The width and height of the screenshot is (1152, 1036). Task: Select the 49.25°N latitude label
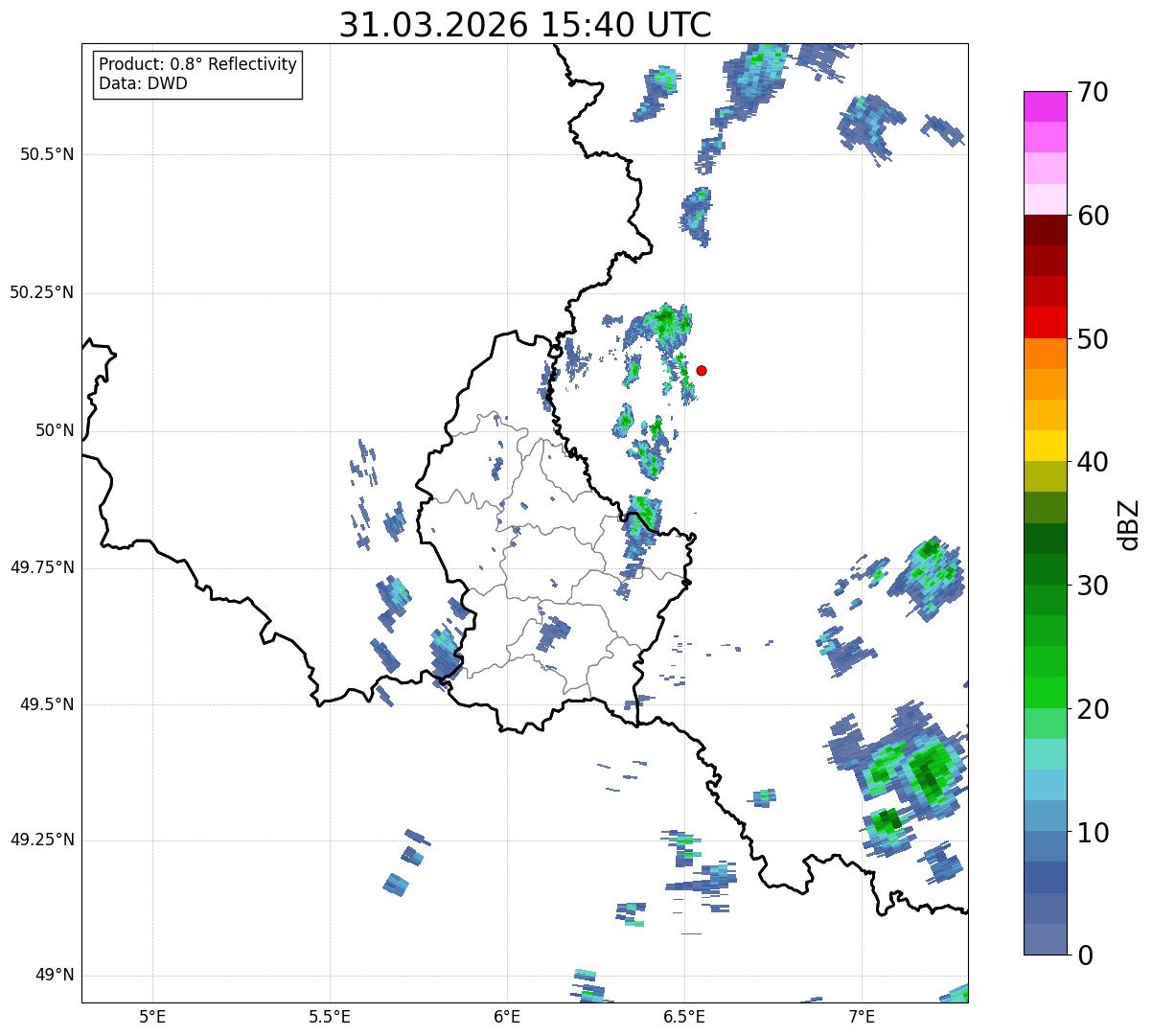(x=42, y=840)
